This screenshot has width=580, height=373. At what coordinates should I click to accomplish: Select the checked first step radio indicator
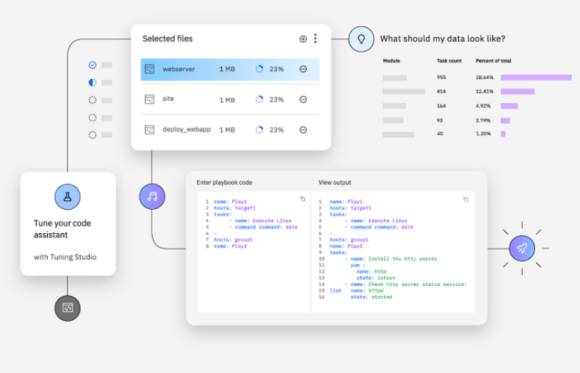tap(92, 65)
